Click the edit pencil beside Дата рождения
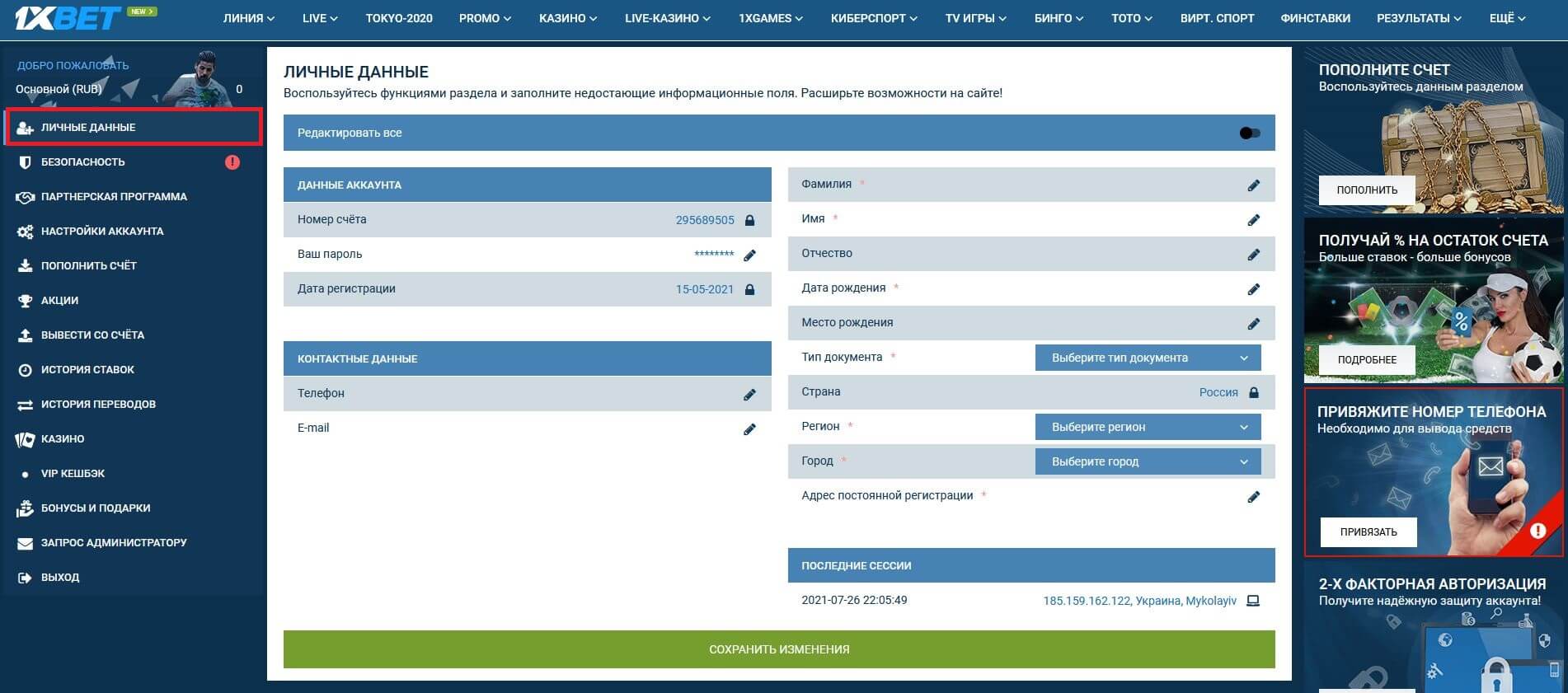Viewport: 1568px width, 693px height. (1253, 289)
